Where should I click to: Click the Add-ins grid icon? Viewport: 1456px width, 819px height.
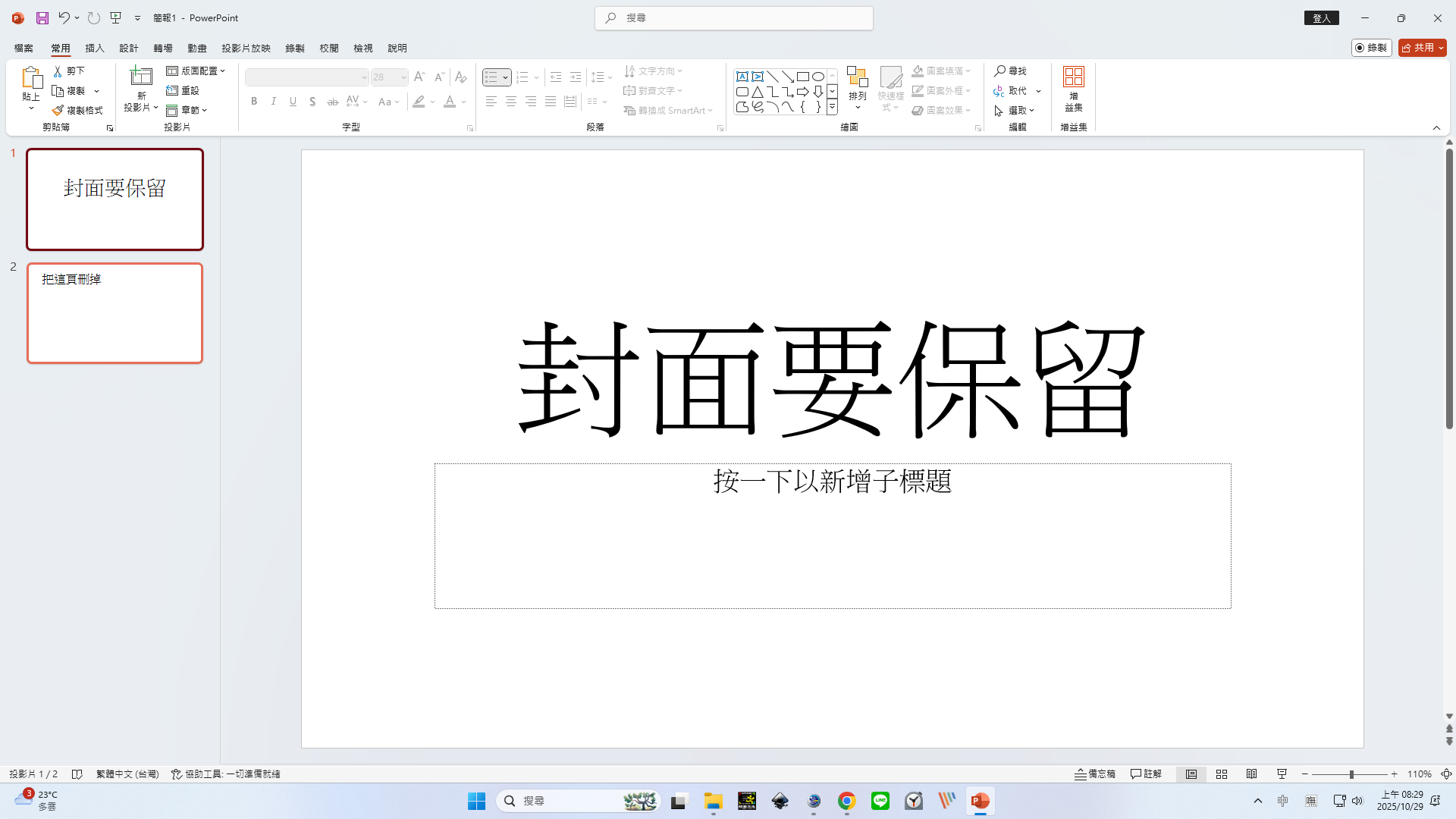(x=1073, y=77)
